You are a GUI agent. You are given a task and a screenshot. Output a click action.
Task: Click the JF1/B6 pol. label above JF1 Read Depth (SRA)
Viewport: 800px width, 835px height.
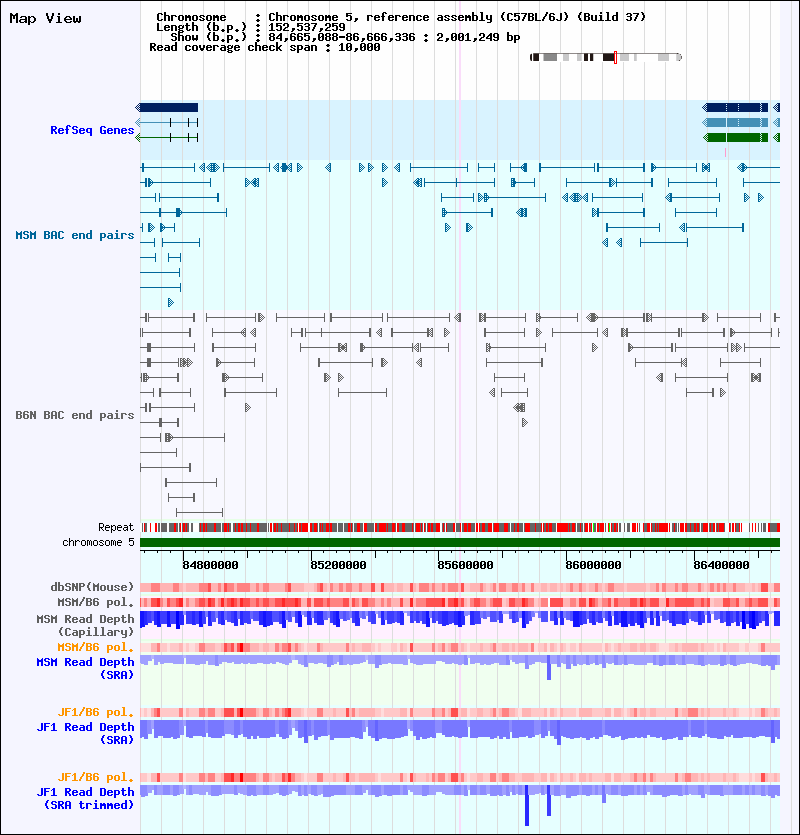(x=96, y=712)
